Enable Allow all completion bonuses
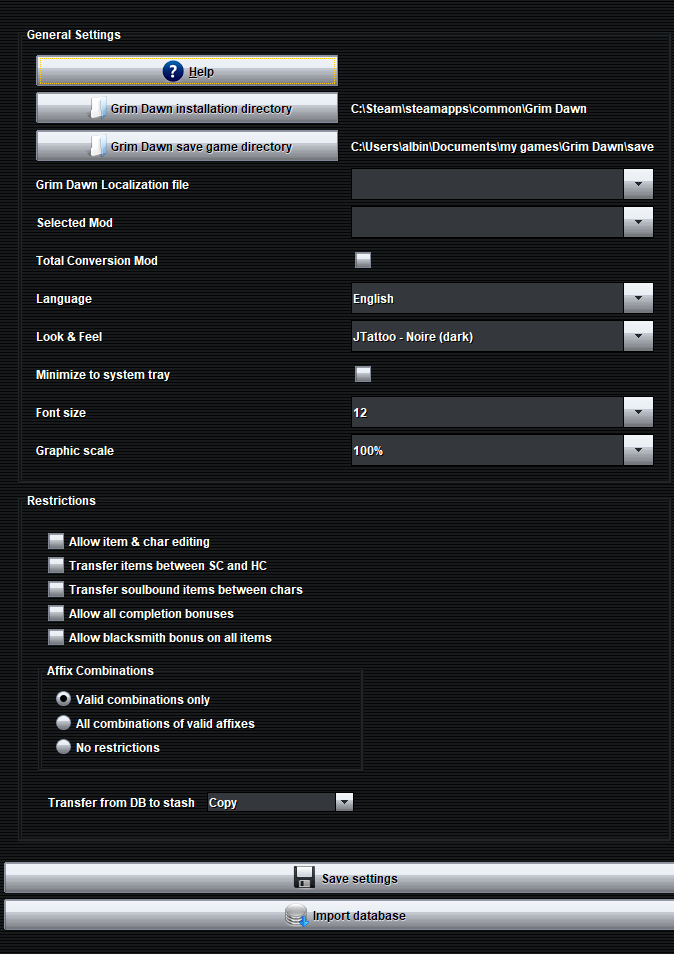This screenshot has width=674, height=954. pyautogui.click(x=56, y=613)
